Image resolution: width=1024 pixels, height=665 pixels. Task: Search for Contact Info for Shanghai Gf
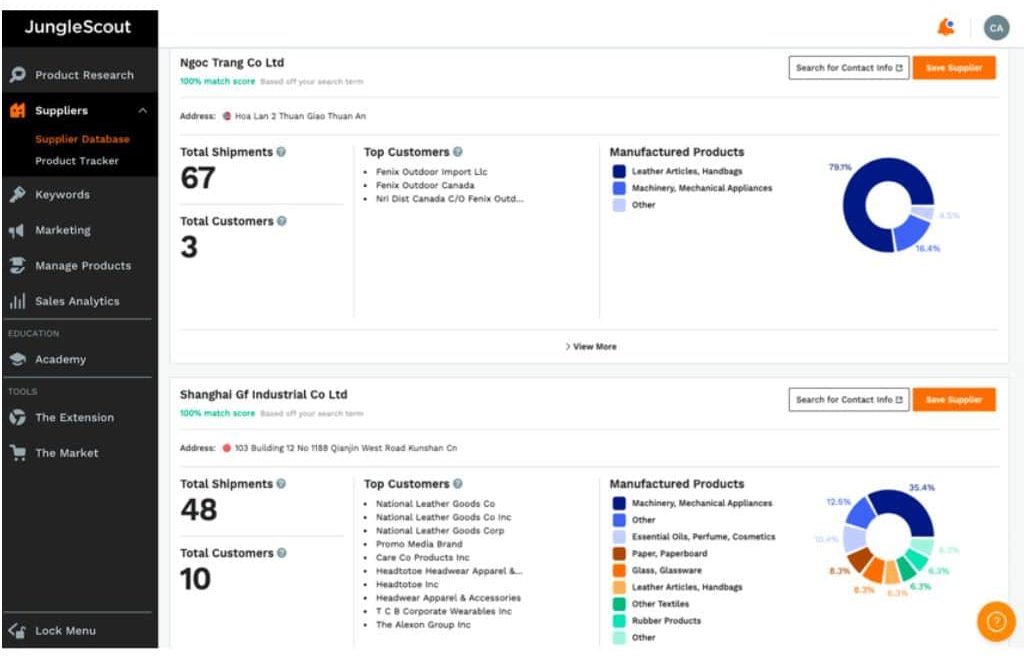pyautogui.click(x=848, y=399)
